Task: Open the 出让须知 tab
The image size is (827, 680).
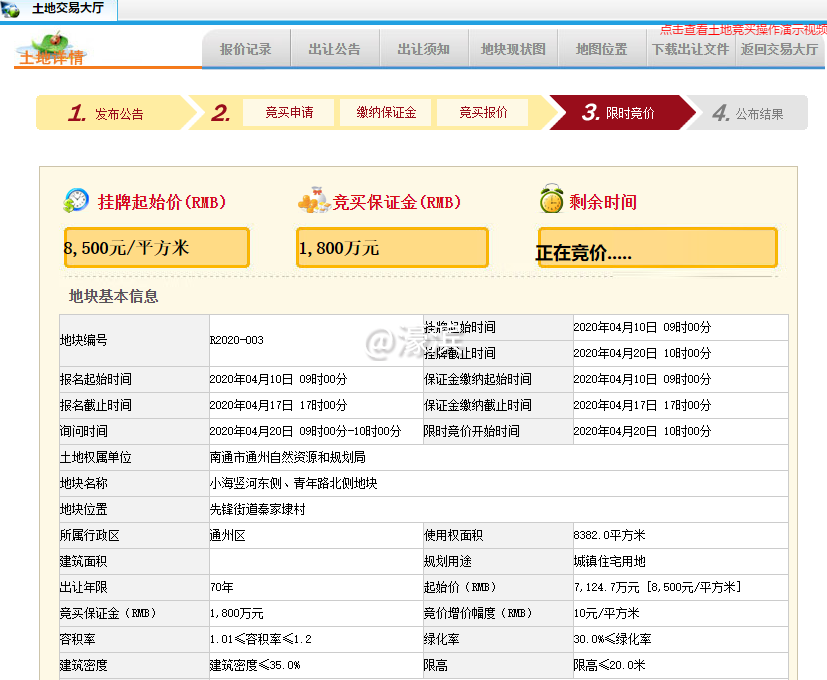Action: pos(422,47)
